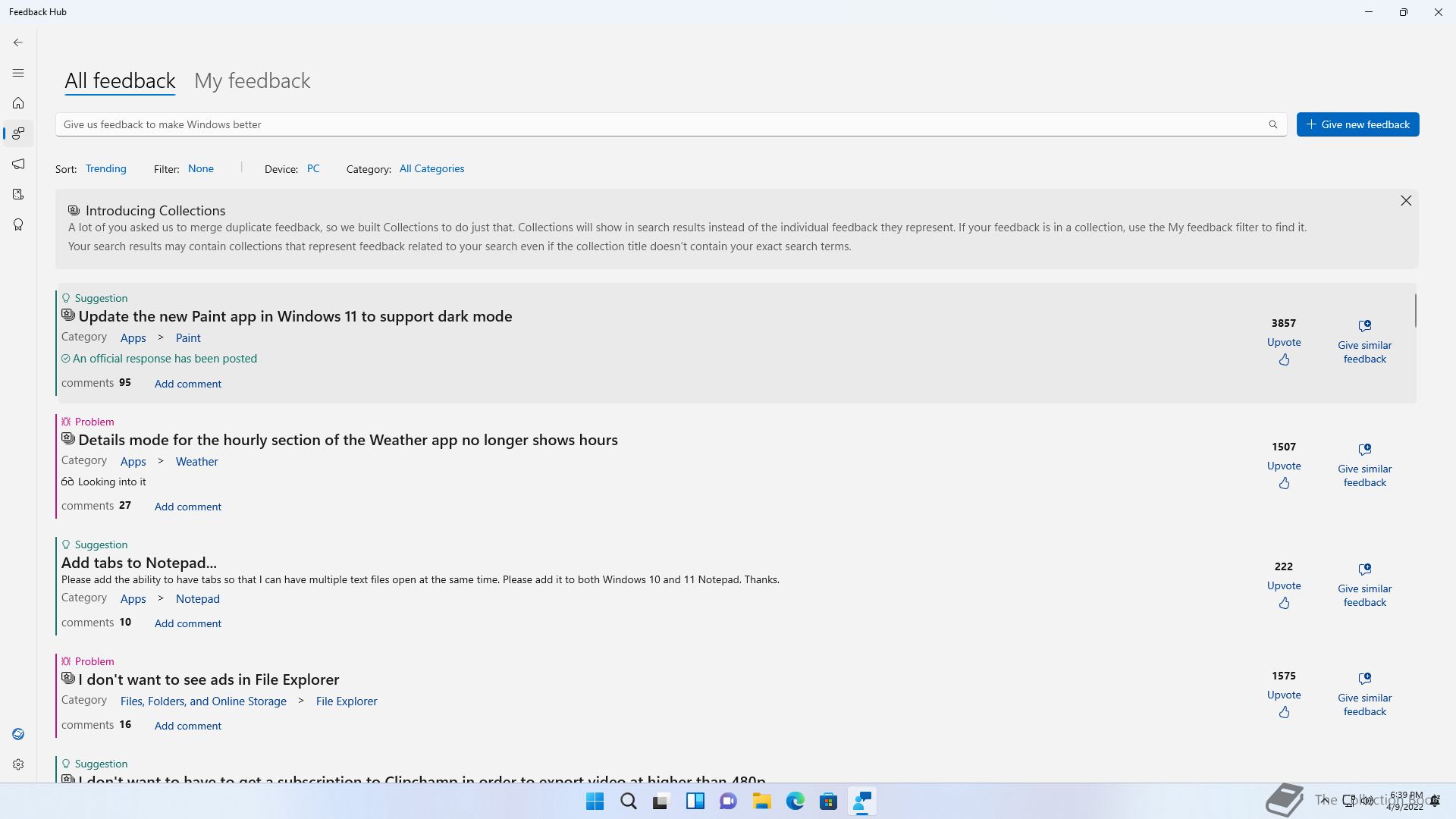The width and height of the screenshot is (1456, 819).
Task: Open the Apps category of the Paint suggestion
Action: [x=133, y=338]
